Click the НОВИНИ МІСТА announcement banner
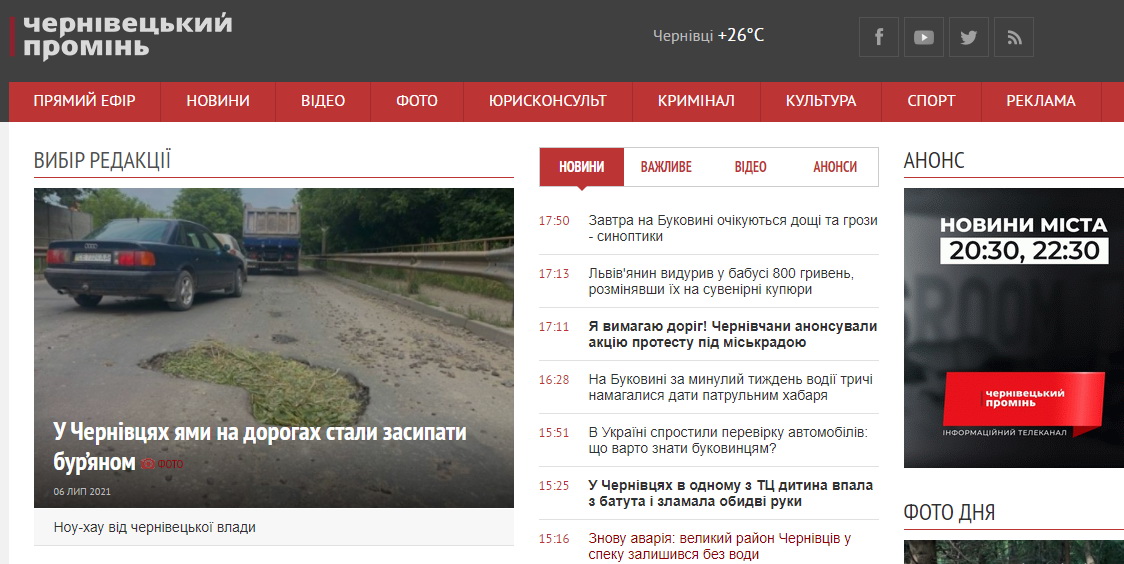The width and height of the screenshot is (1124, 564). (1013, 328)
